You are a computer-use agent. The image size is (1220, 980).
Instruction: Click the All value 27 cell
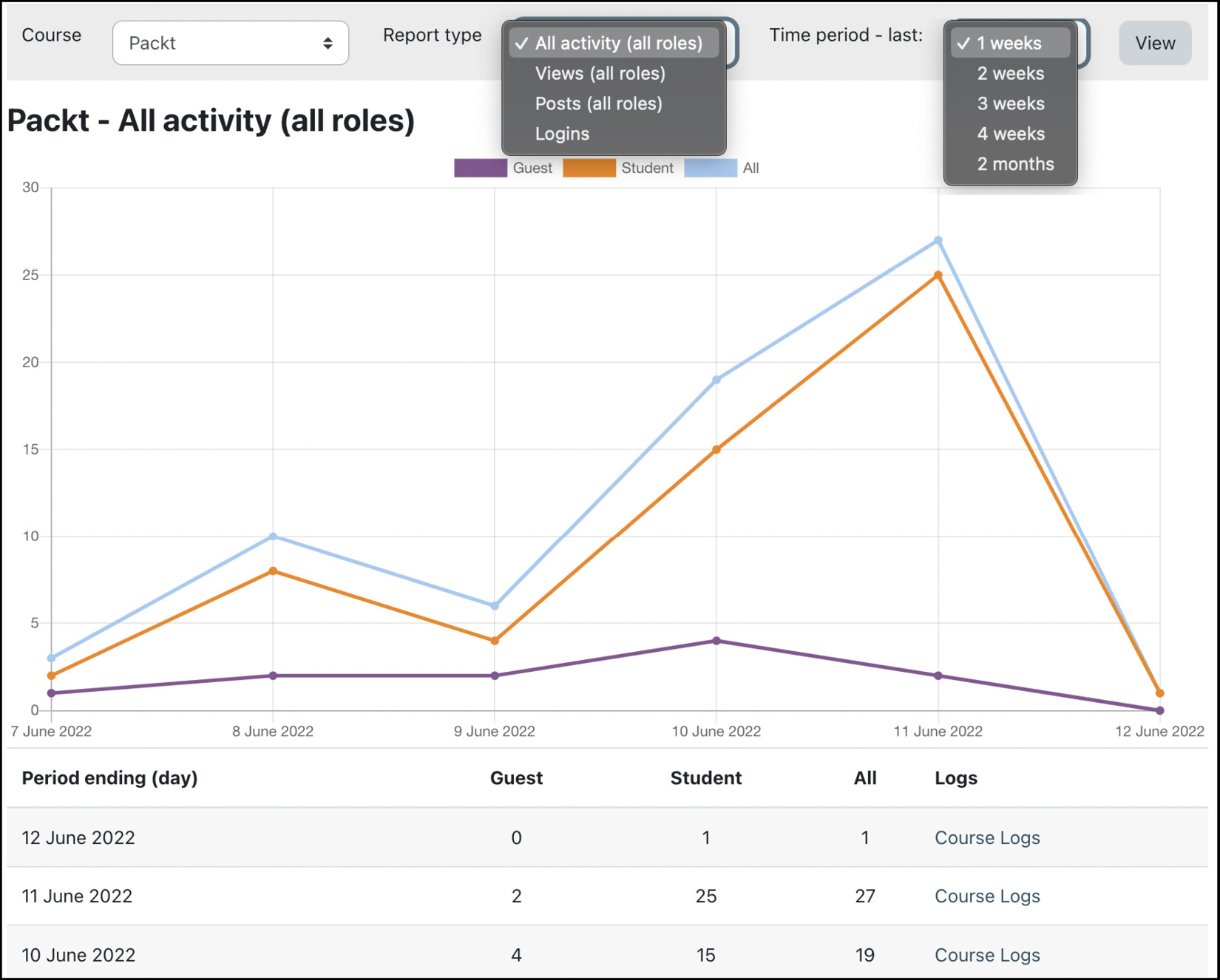pyautogui.click(x=865, y=896)
